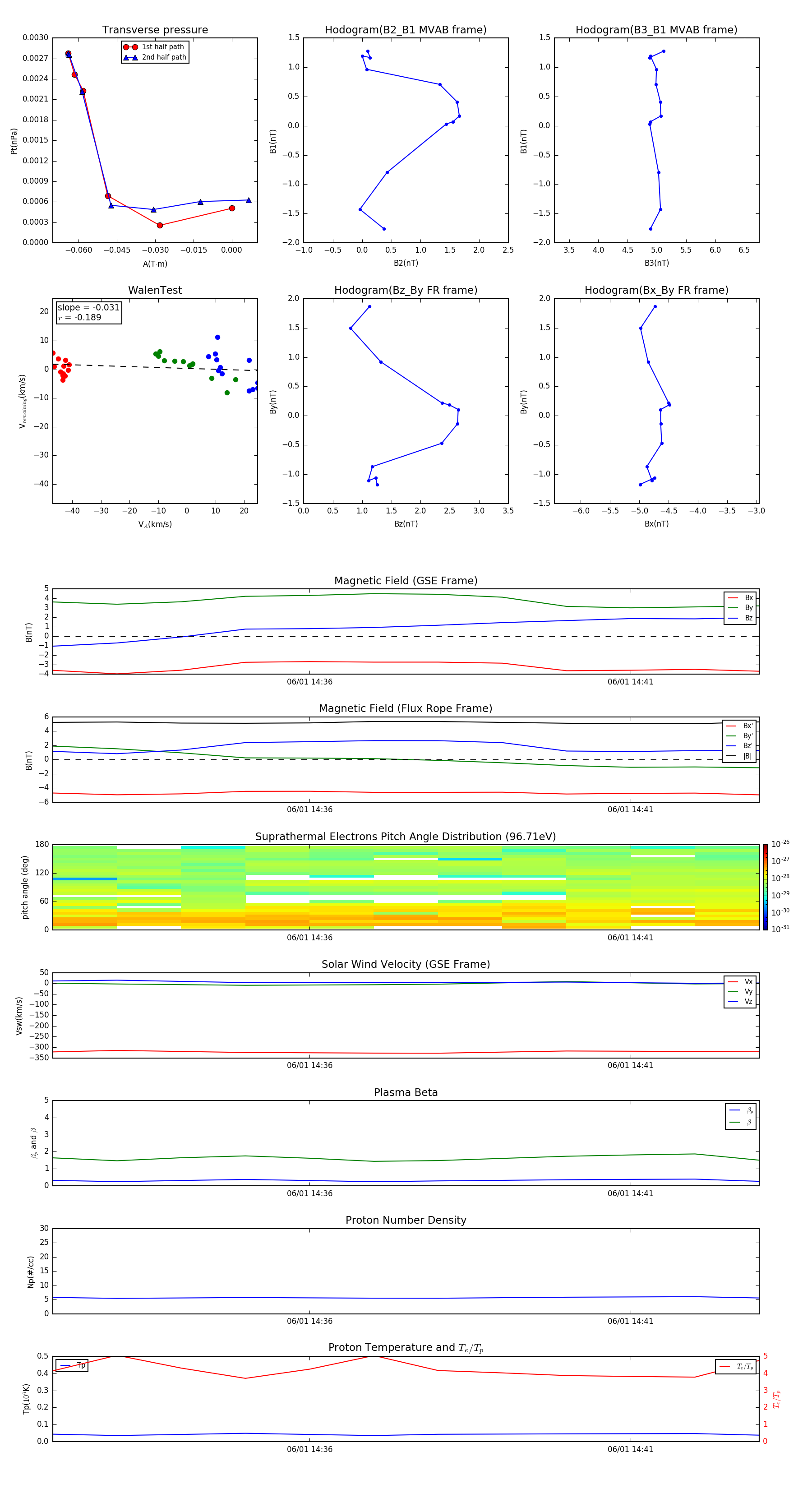Click the 'B3(nT)' axis label
This screenshot has width=812, height=1489.
pos(656,263)
